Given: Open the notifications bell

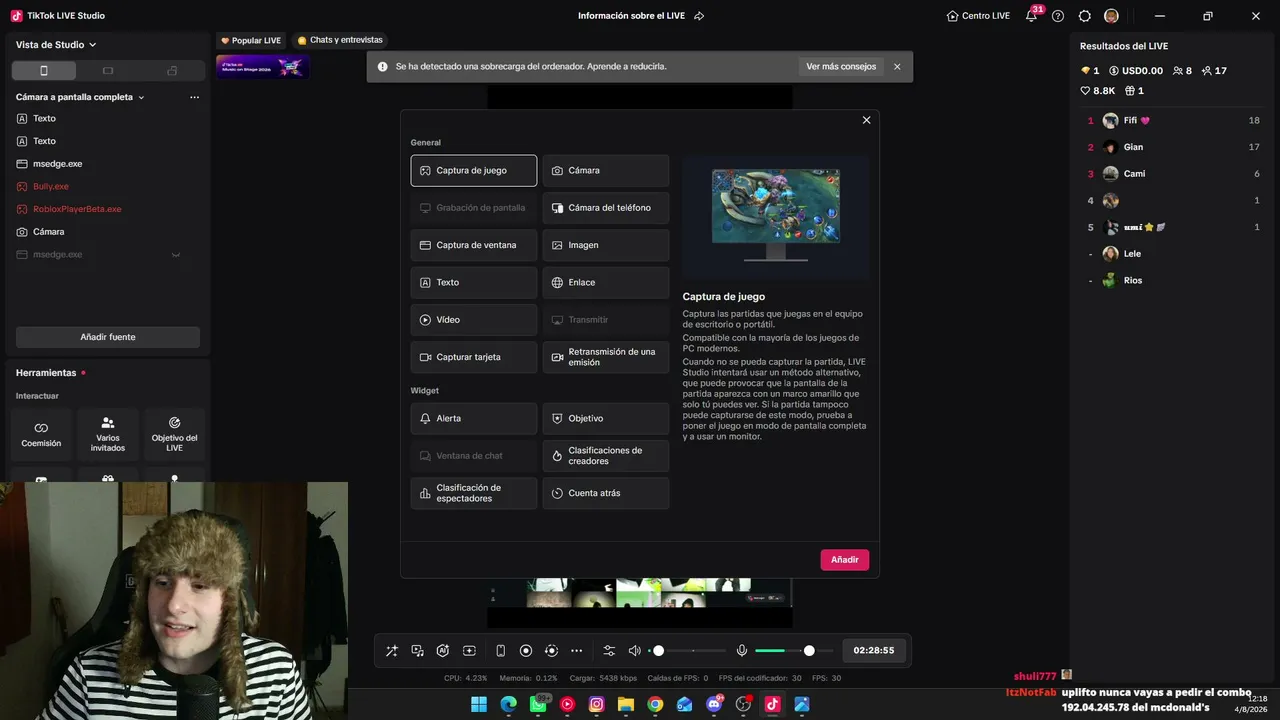Looking at the screenshot, I should [x=1032, y=16].
